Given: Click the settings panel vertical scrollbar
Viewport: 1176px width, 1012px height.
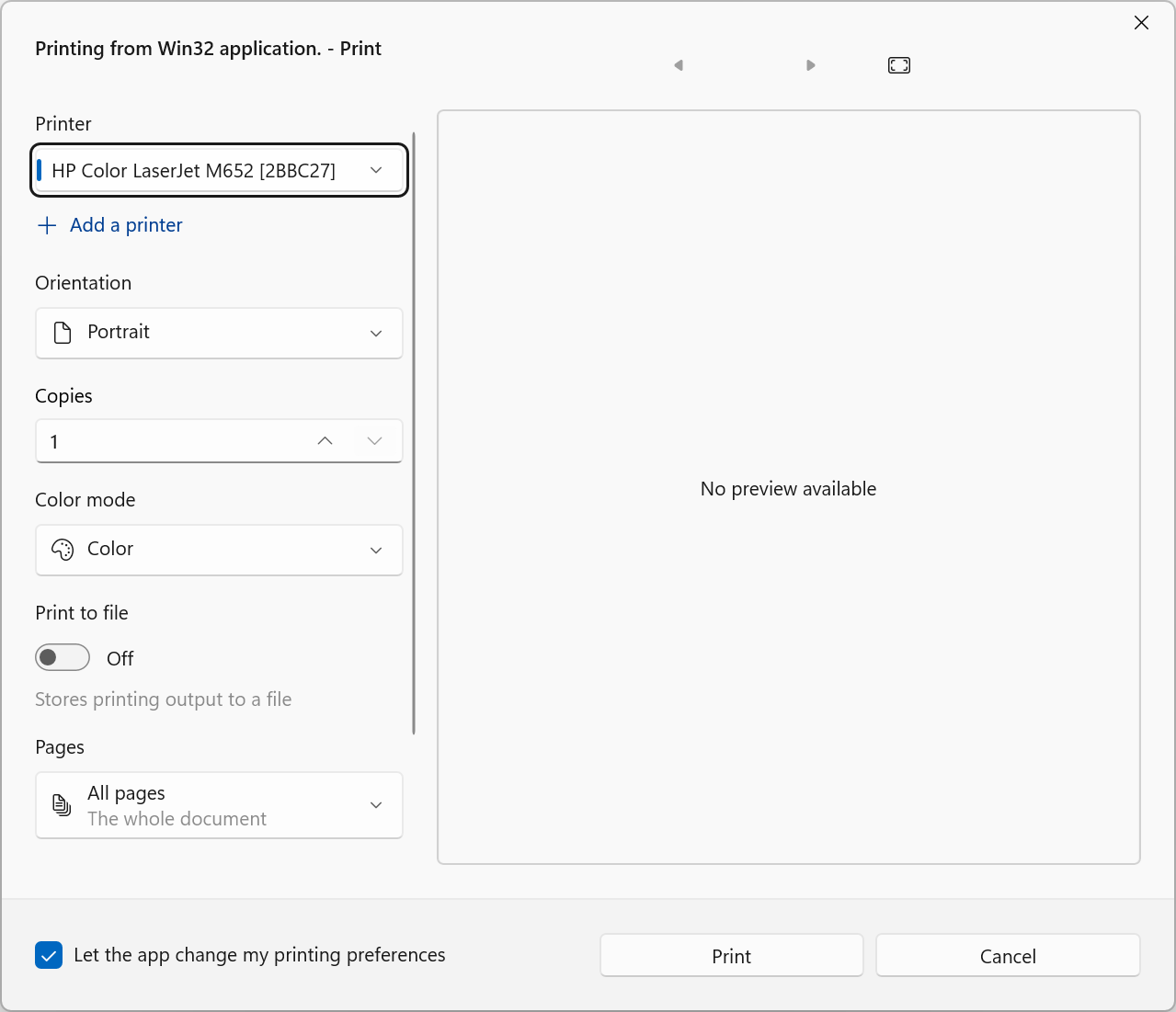Looking at the screenshot, I should pos(414,432).
